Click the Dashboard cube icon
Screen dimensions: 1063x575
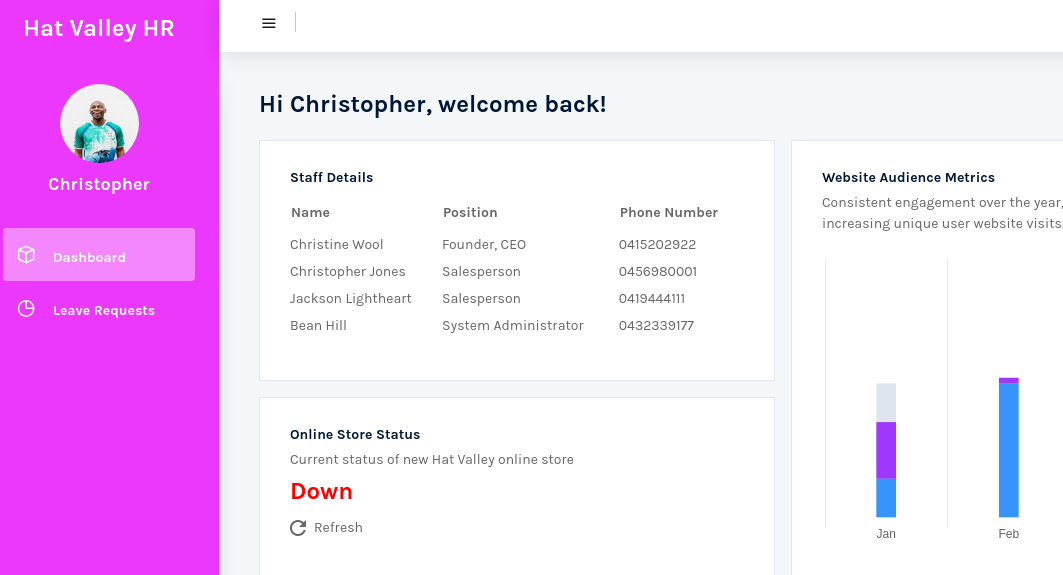point(27,255)
